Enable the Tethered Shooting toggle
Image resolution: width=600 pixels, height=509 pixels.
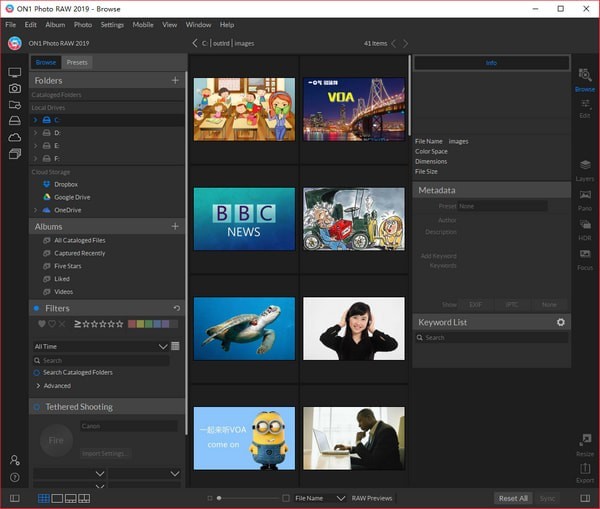tap(37, 407)
